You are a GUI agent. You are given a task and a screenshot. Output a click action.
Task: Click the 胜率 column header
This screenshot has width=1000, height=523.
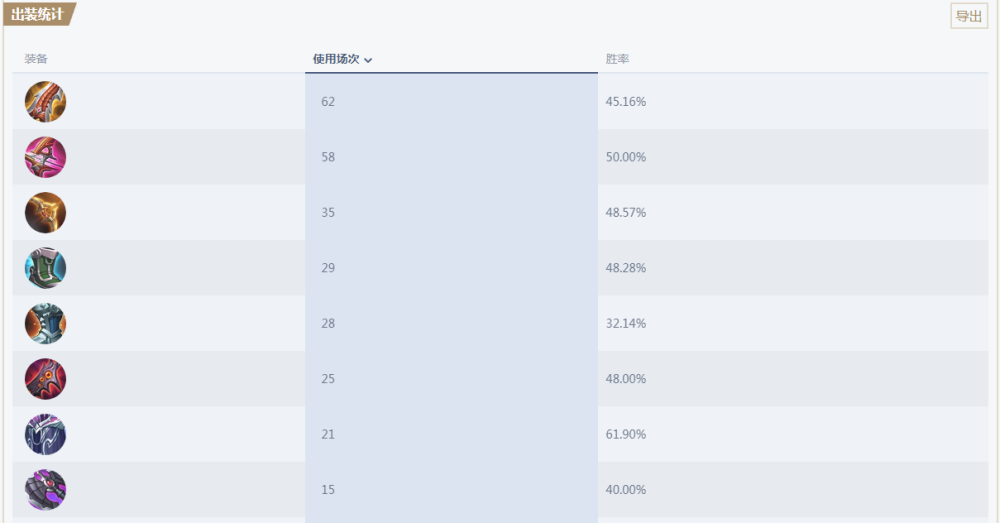pos(617,59)
